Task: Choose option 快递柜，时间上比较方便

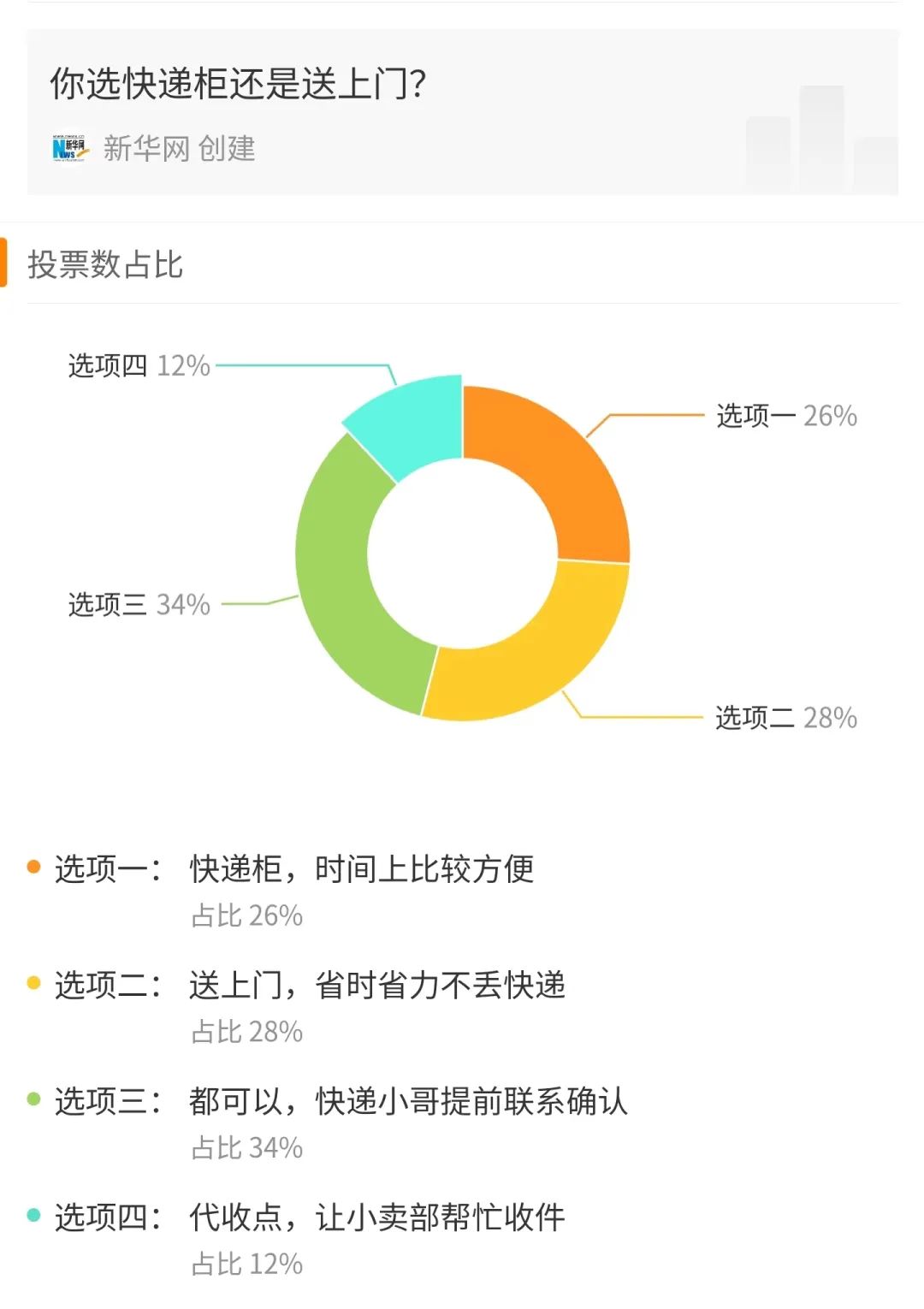Action: point(362,869)
